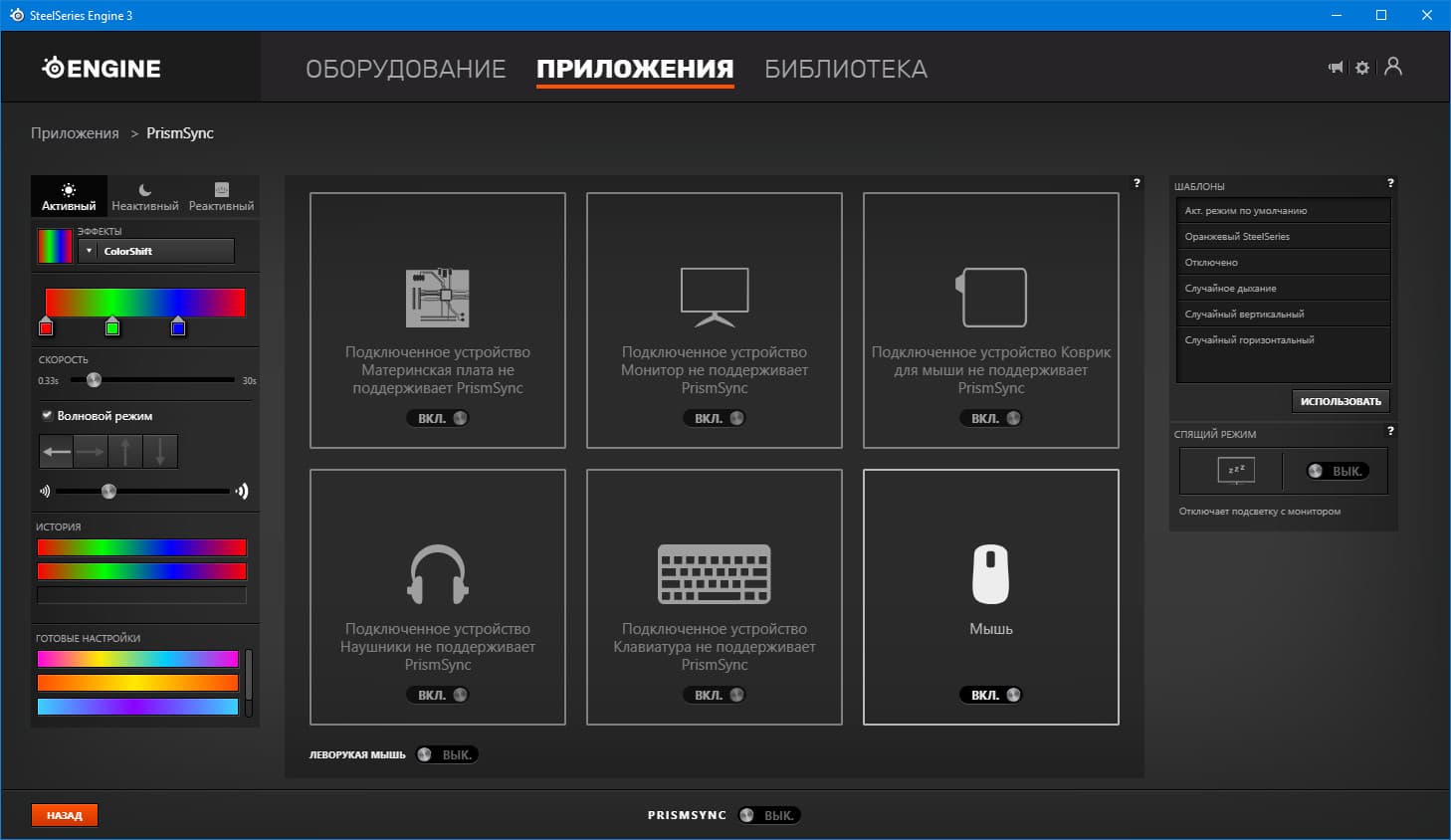The height and width of the screenshot is (840, 1451).
Task: Toggle mouse pad PrismSync ВКЛ. switch
Action: point(991,418)
